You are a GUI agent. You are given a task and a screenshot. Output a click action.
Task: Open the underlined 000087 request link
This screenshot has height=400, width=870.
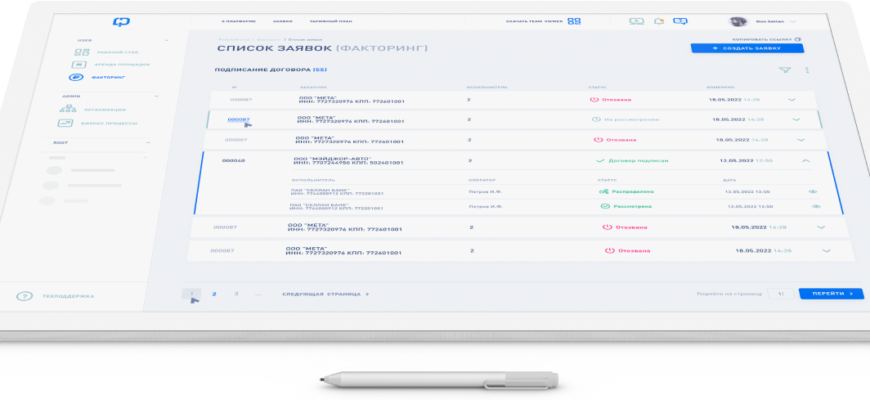click(x=239, y=119)
